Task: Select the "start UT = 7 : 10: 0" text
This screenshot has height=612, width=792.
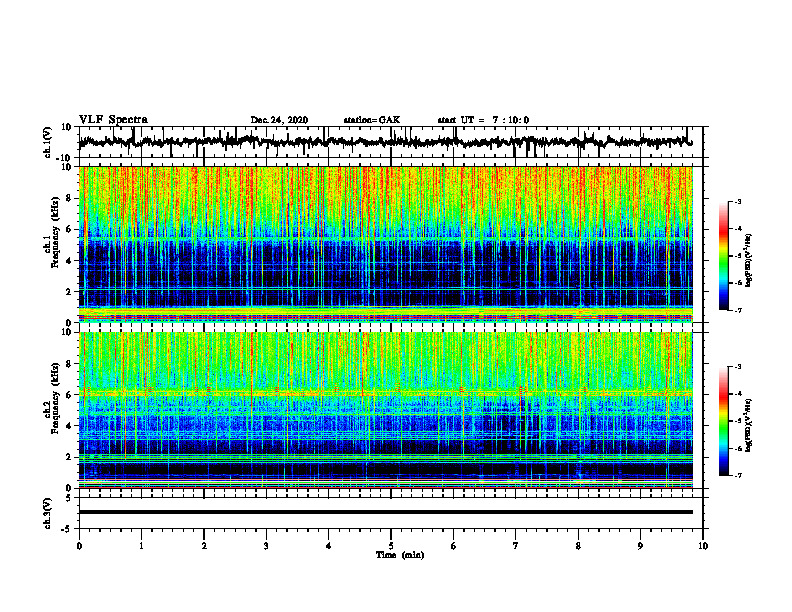Action: point(483,120)
